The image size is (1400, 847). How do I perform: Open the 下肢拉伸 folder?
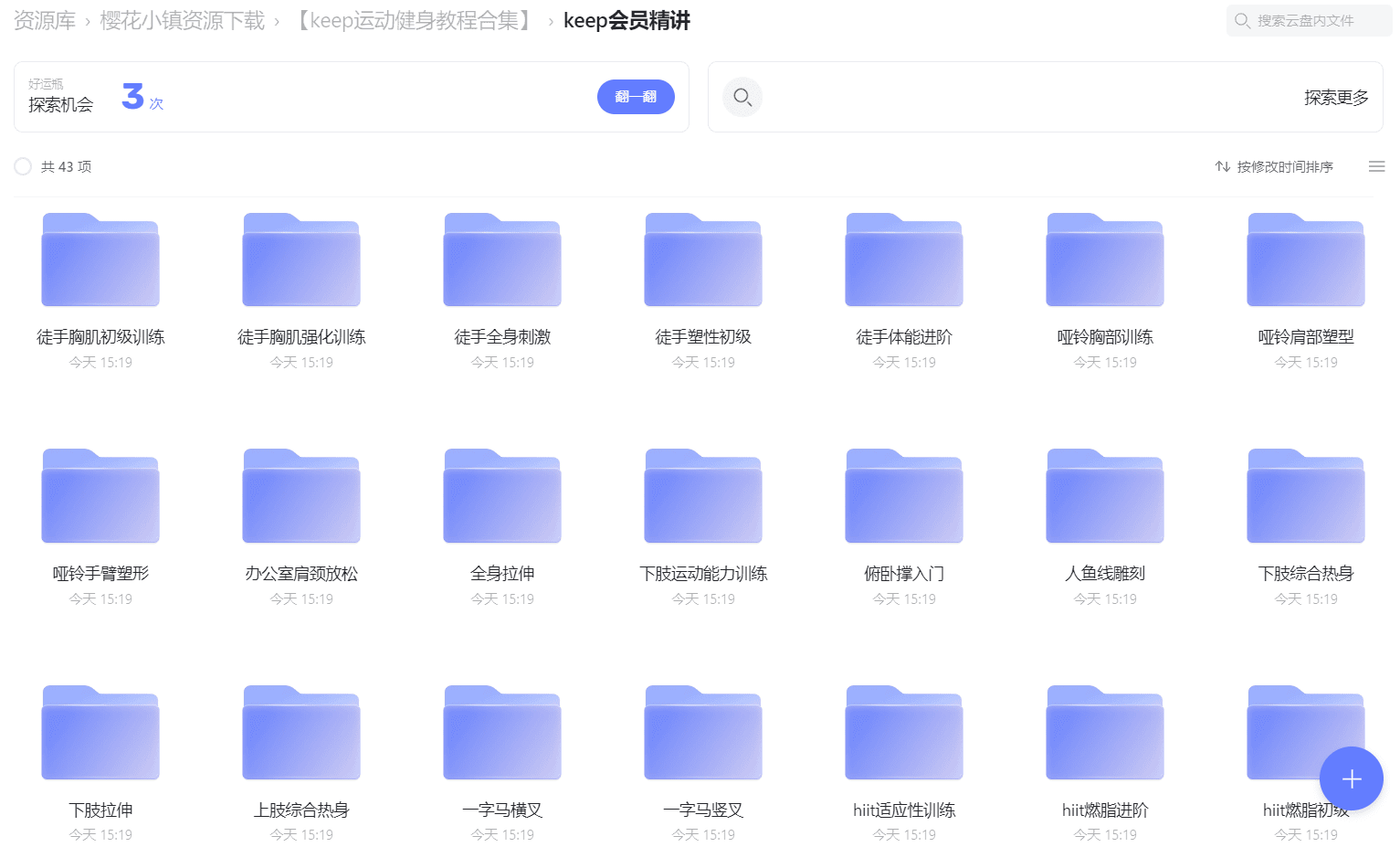click(x=100, y=732)
